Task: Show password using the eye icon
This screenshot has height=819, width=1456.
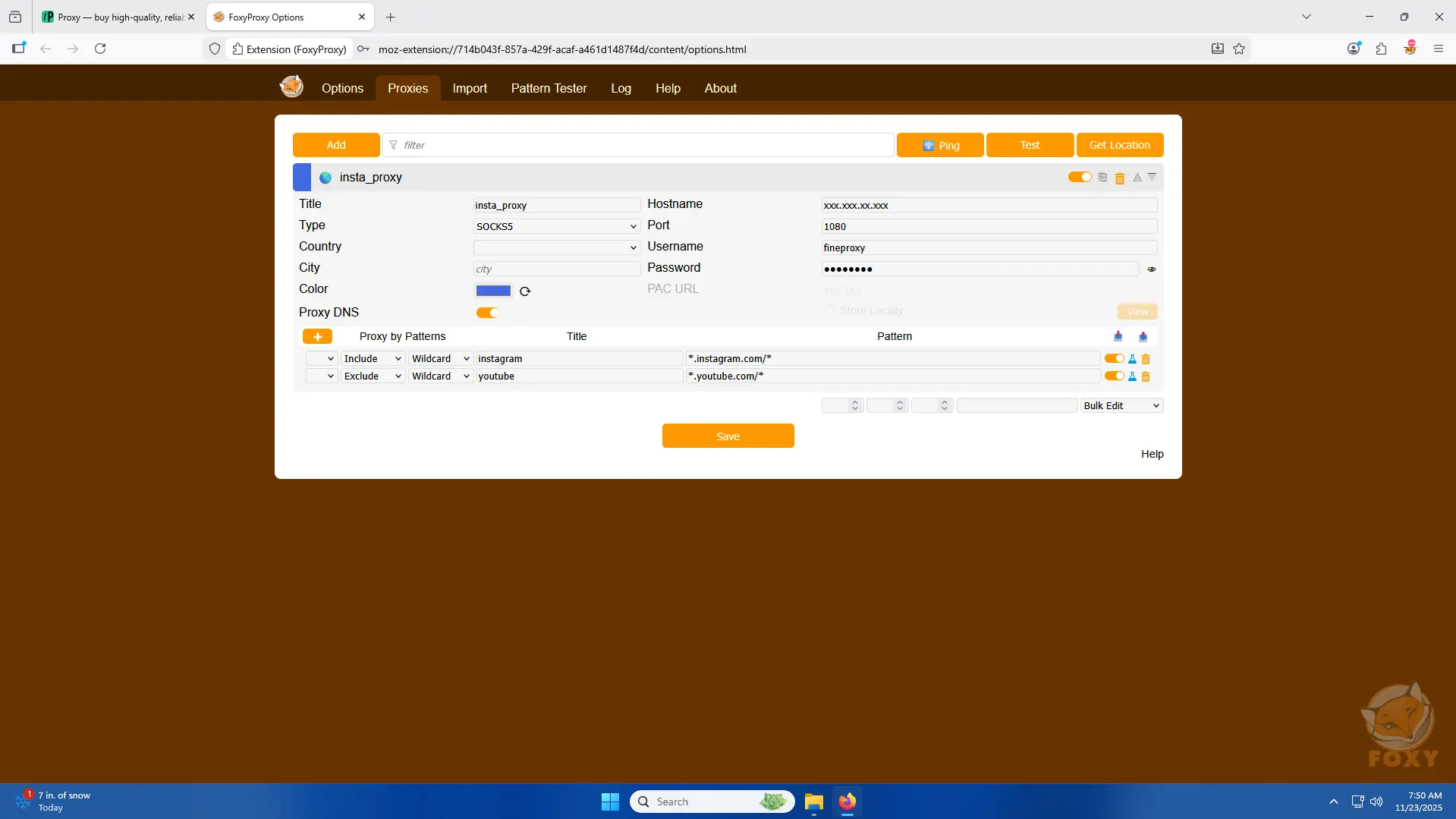Action: (x=1151, y=269)
